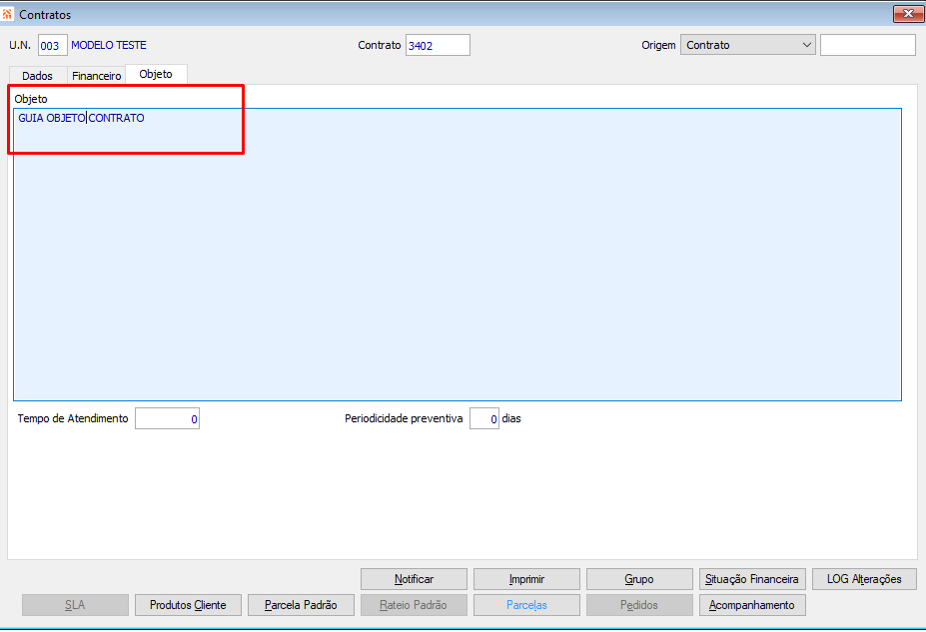This screenshot has height=632, width=926.
Task: Open Produtos Cliente
Action: click(188, 605)
